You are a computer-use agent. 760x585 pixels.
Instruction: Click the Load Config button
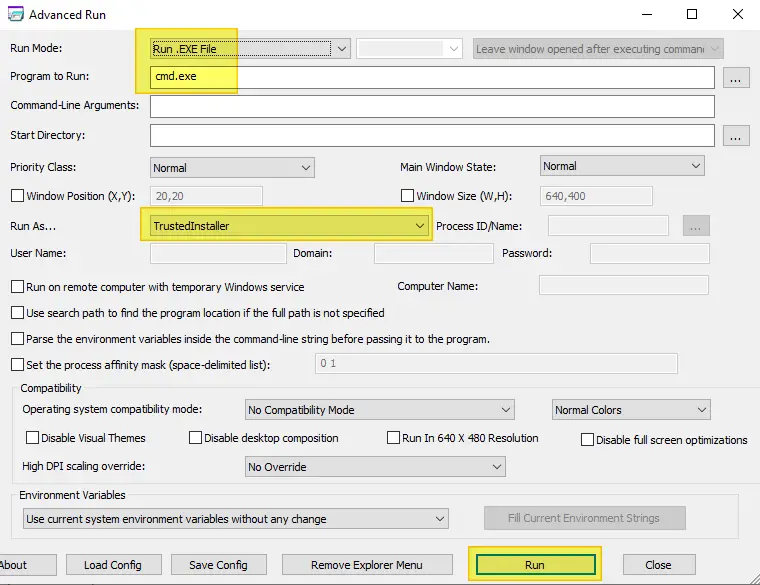[113, 565]
